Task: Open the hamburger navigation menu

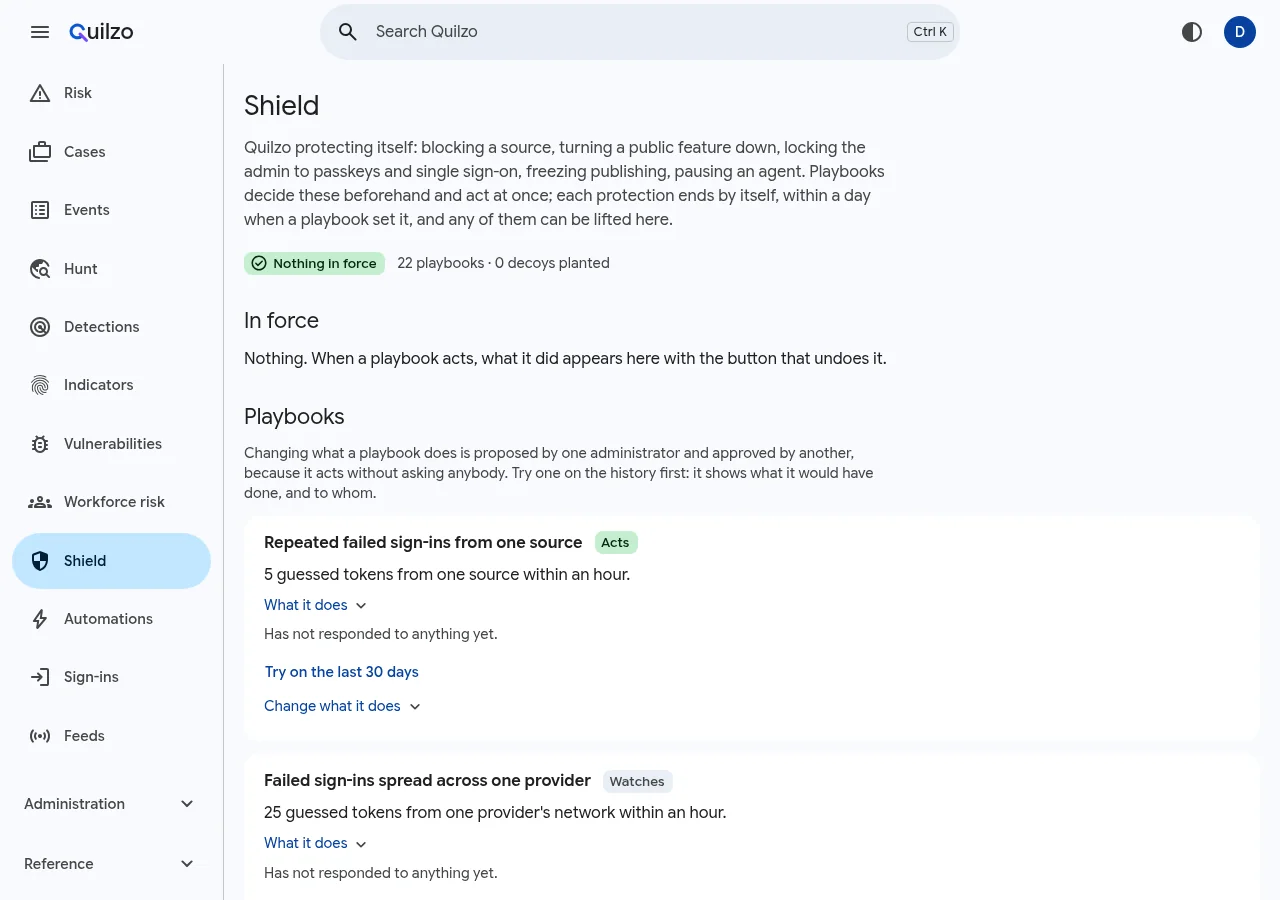Action: (x=40, y=32)
